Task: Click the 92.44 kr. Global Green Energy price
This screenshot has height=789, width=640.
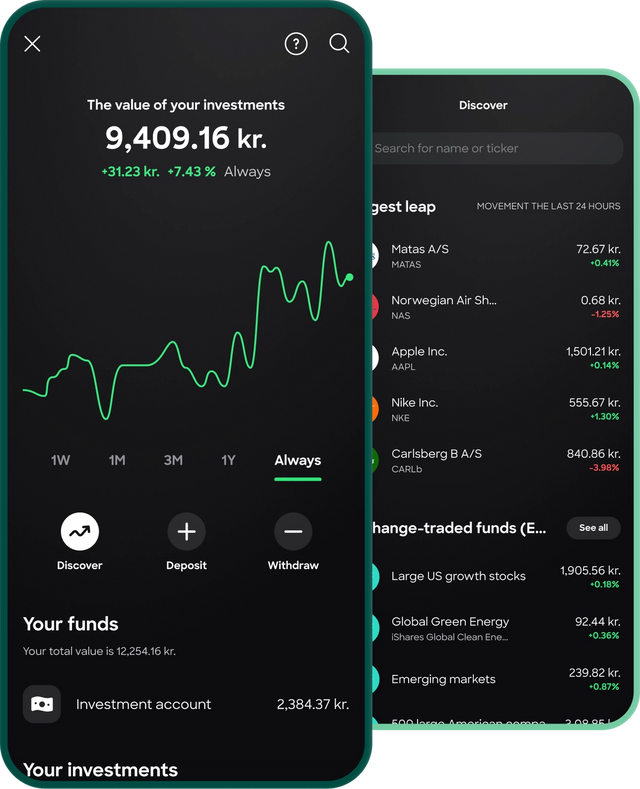Action: pos(598,621)
